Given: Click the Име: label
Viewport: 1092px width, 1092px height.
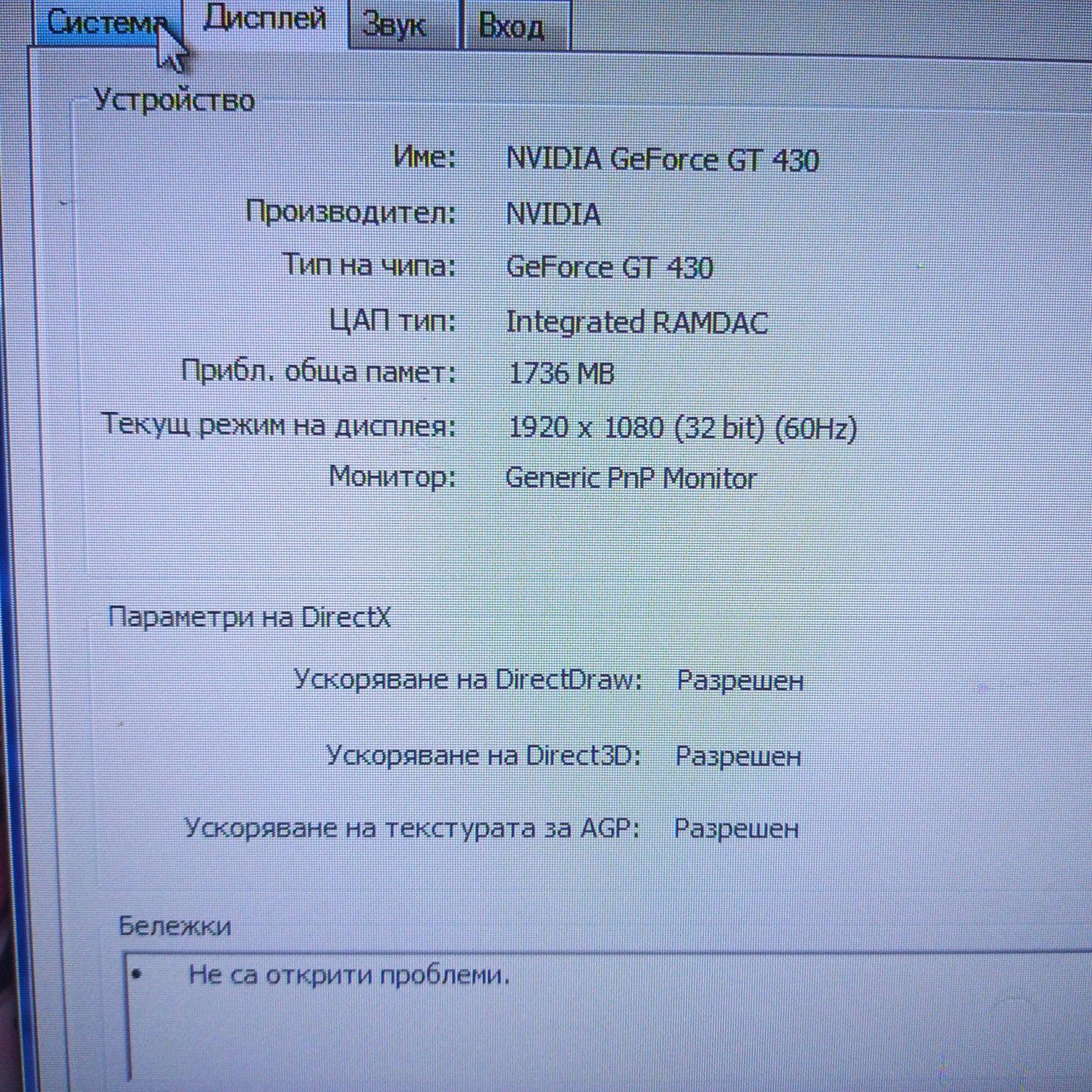Looking at the screenshot, I should point(424,156).
